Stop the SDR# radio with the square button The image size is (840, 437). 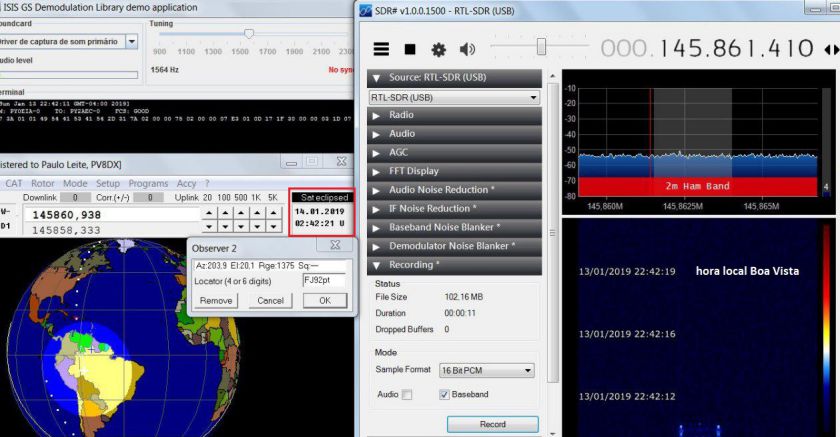[410, 49]
